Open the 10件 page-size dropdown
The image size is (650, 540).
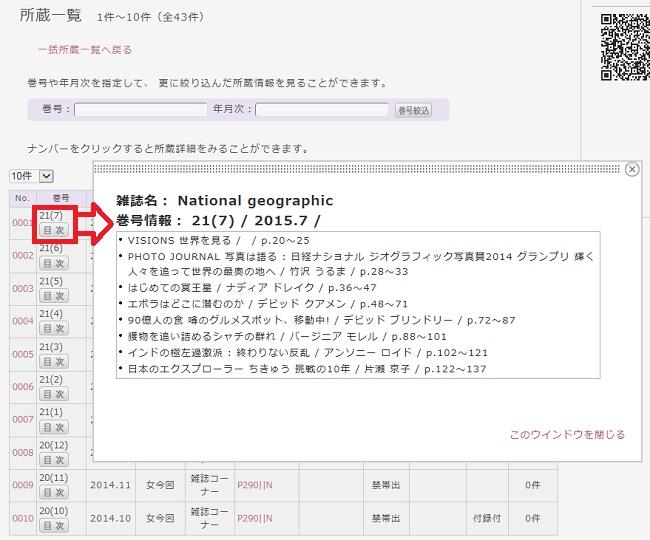[x=32, y=176]
